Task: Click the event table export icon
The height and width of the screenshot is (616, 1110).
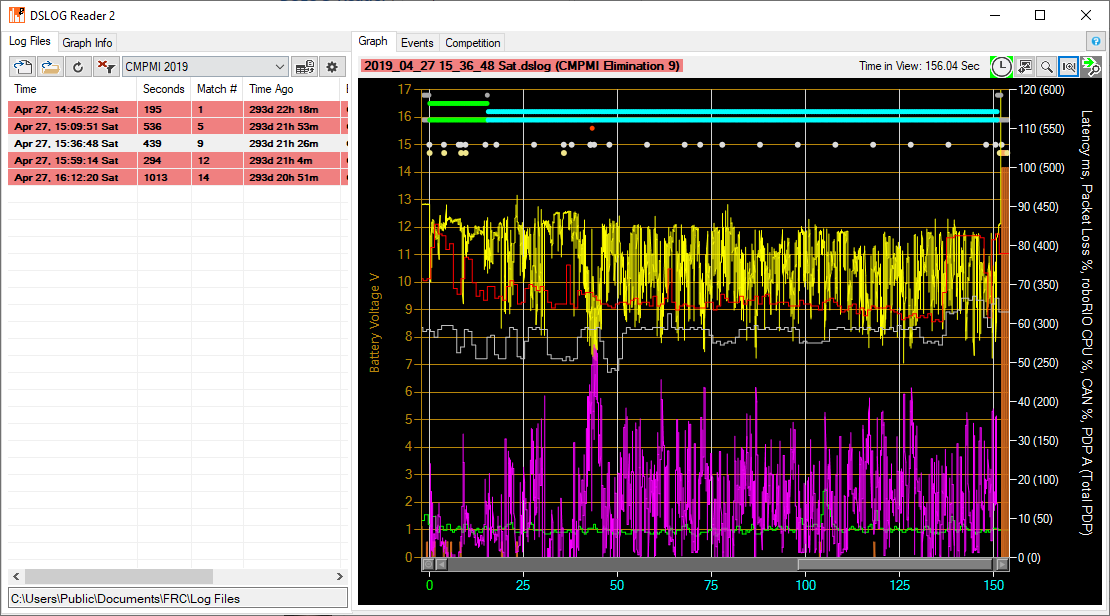Action: 306,67
